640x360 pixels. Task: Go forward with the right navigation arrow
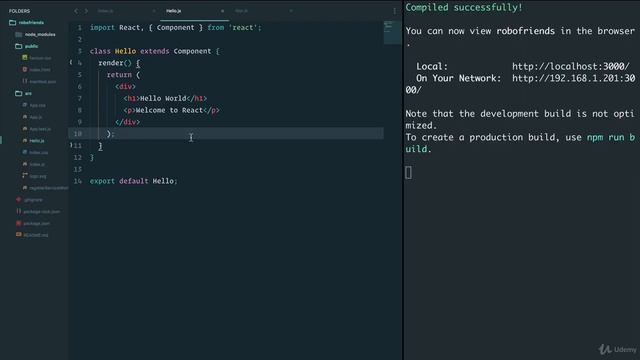coord(86,11)
